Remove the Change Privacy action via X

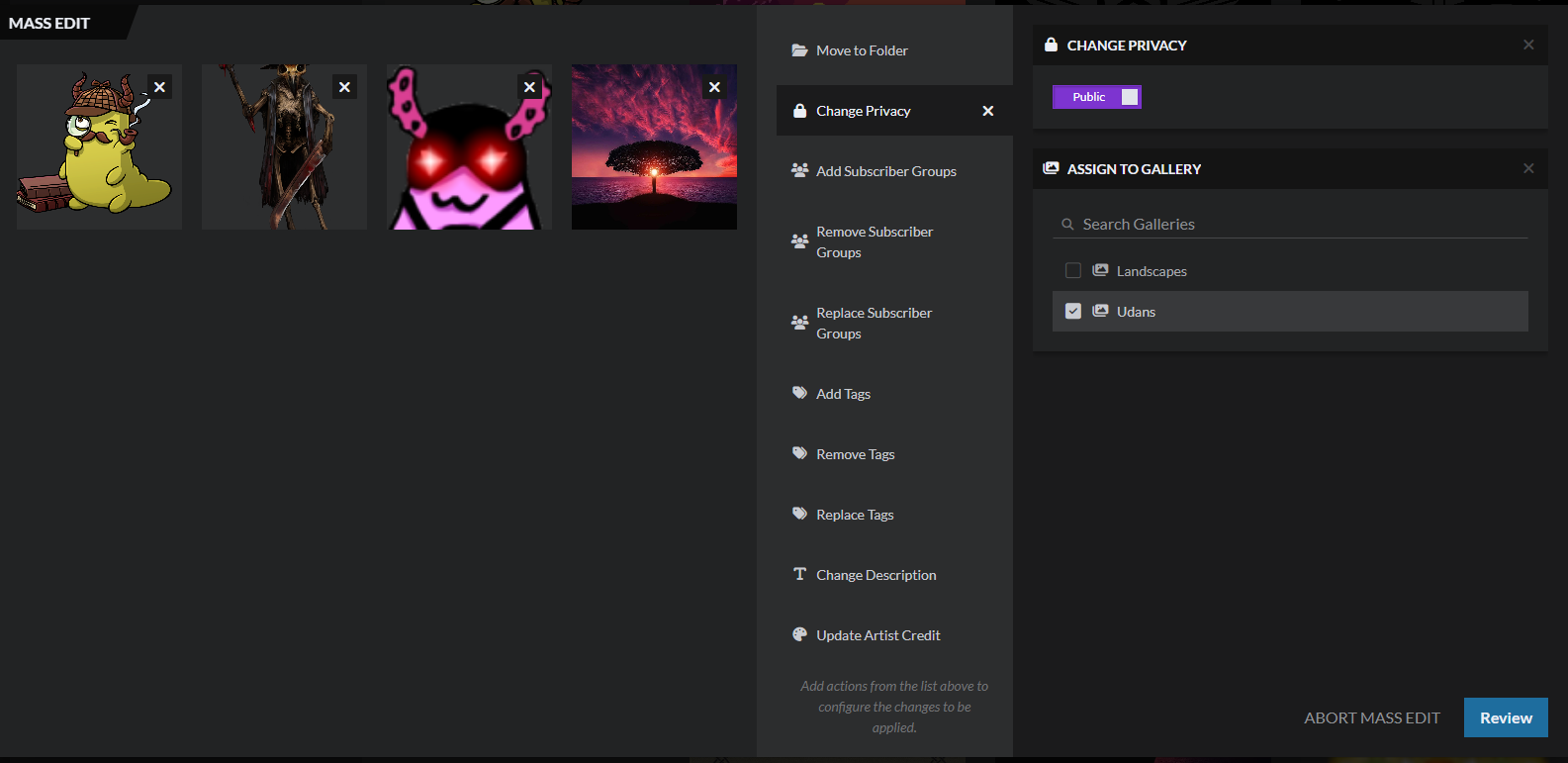(x=987, y=111)
